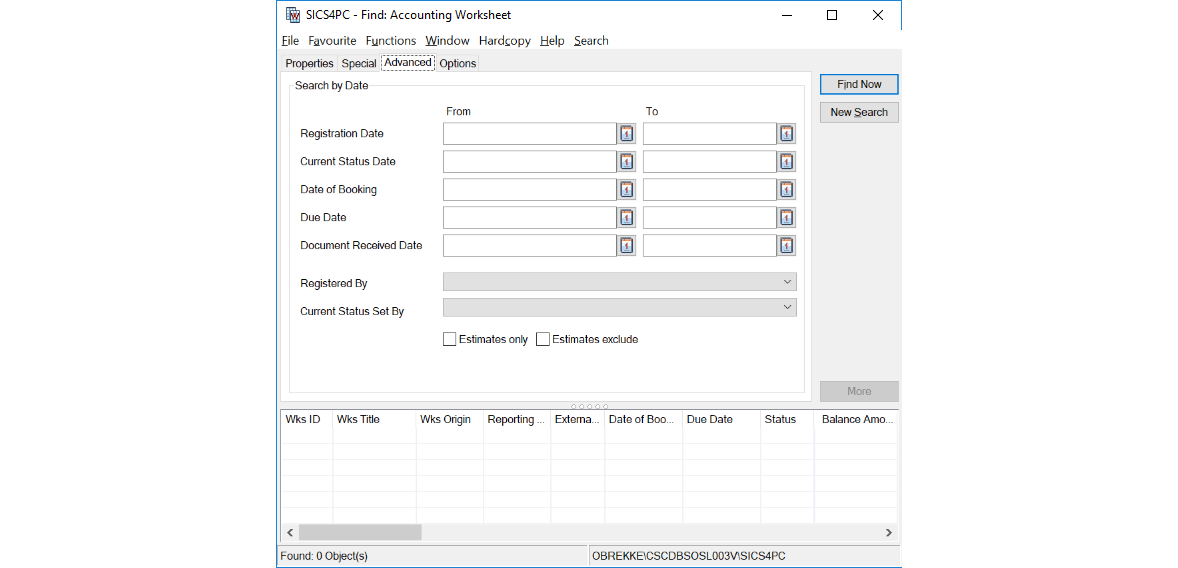Open the Favourite menu
The image size is (1178, 568).
click(x=332, y=41)
